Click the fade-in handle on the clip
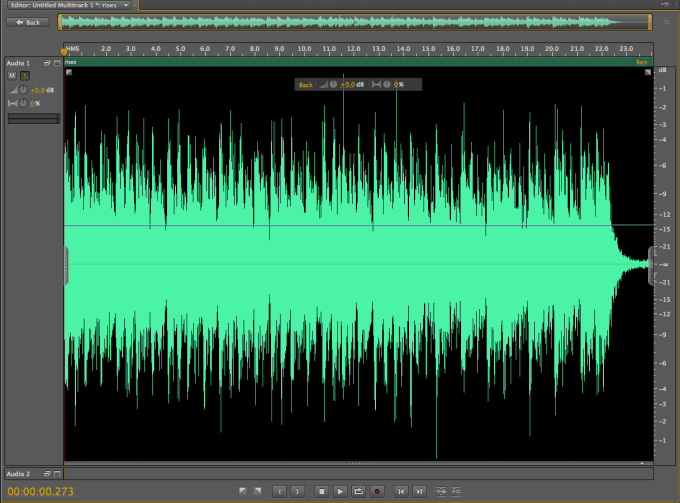 pyautogui.click(x=69, y=72)
